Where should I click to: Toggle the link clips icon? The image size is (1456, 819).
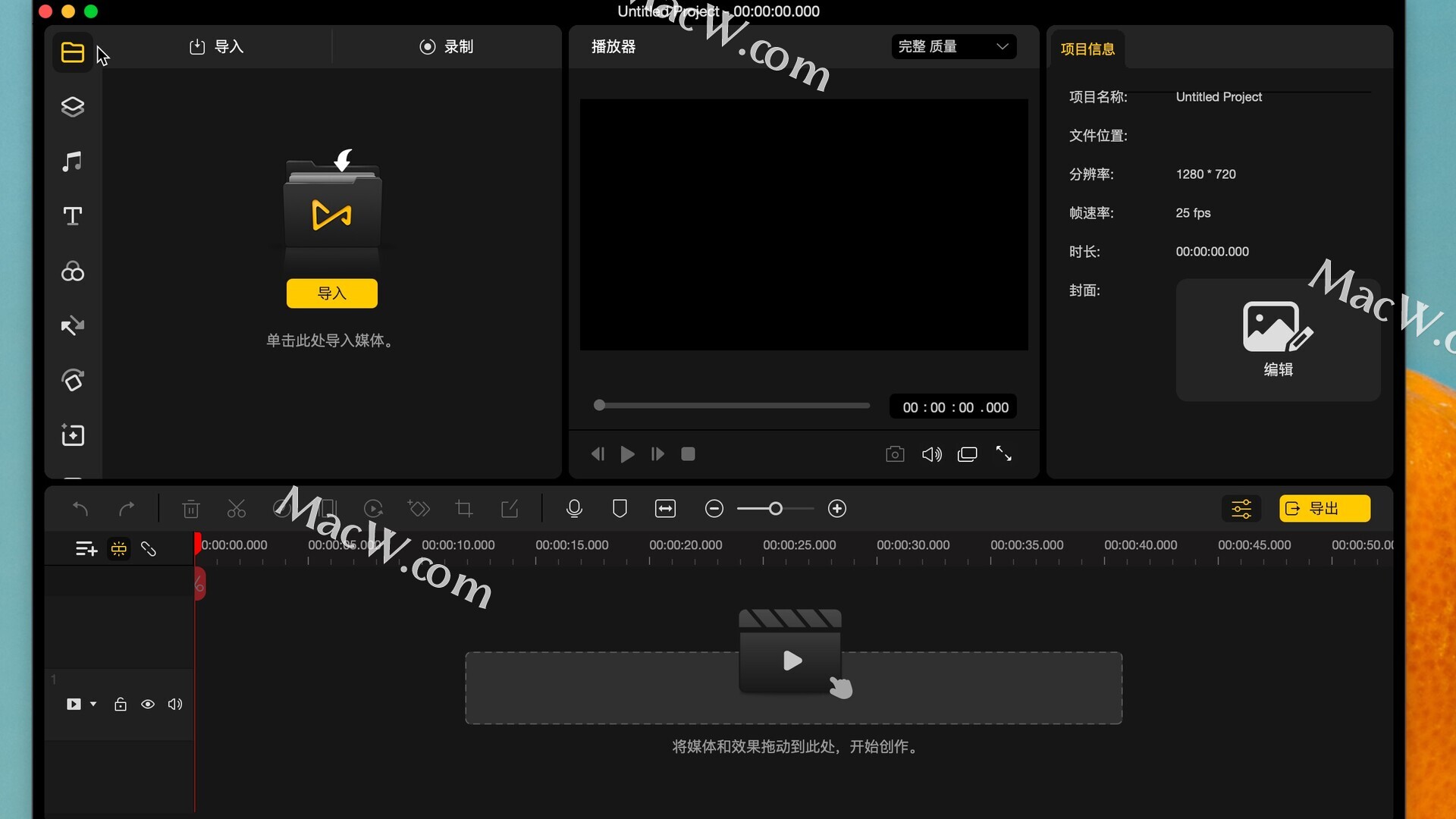149,549
